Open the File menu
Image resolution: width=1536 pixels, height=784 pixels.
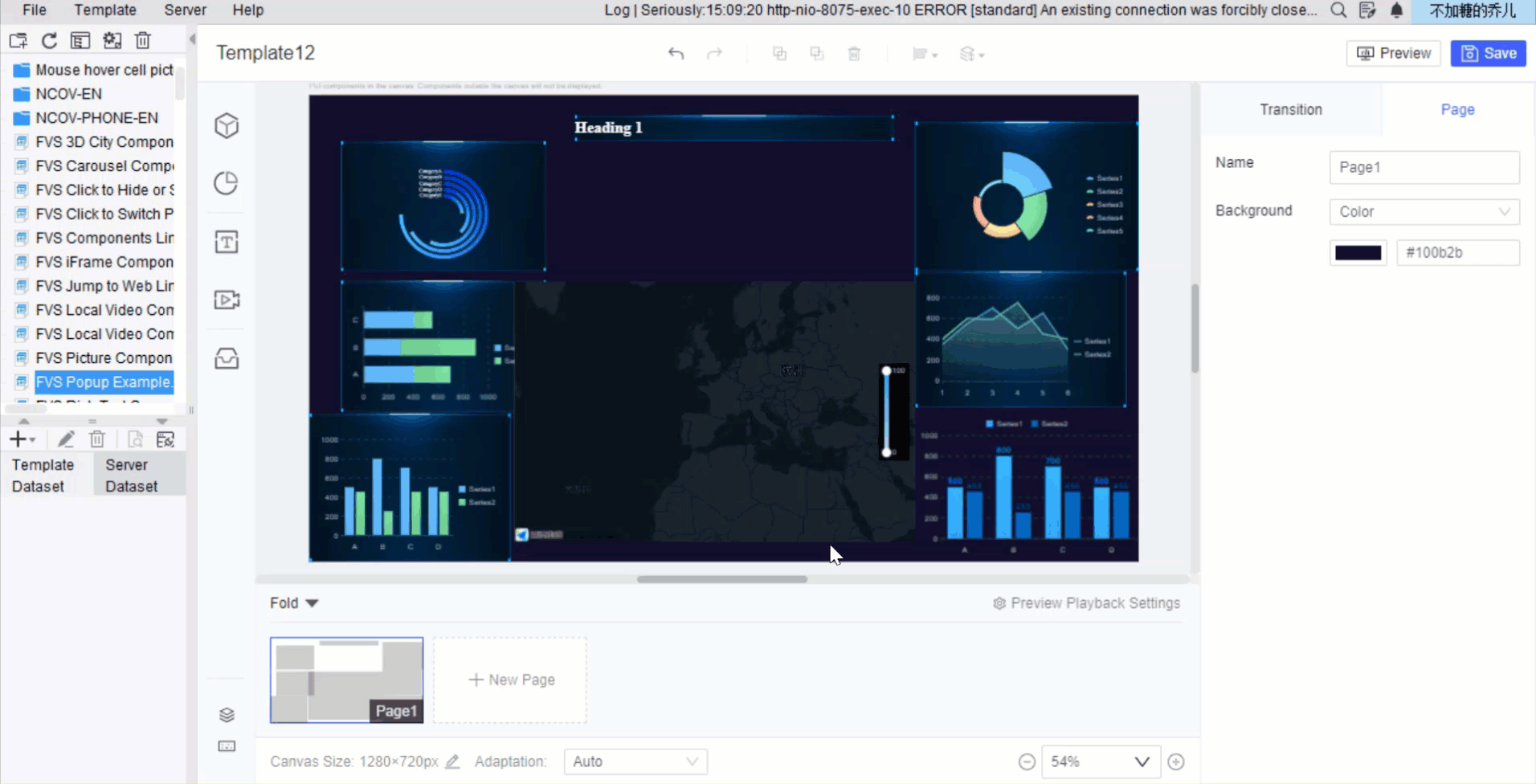(x=35, y=10)
